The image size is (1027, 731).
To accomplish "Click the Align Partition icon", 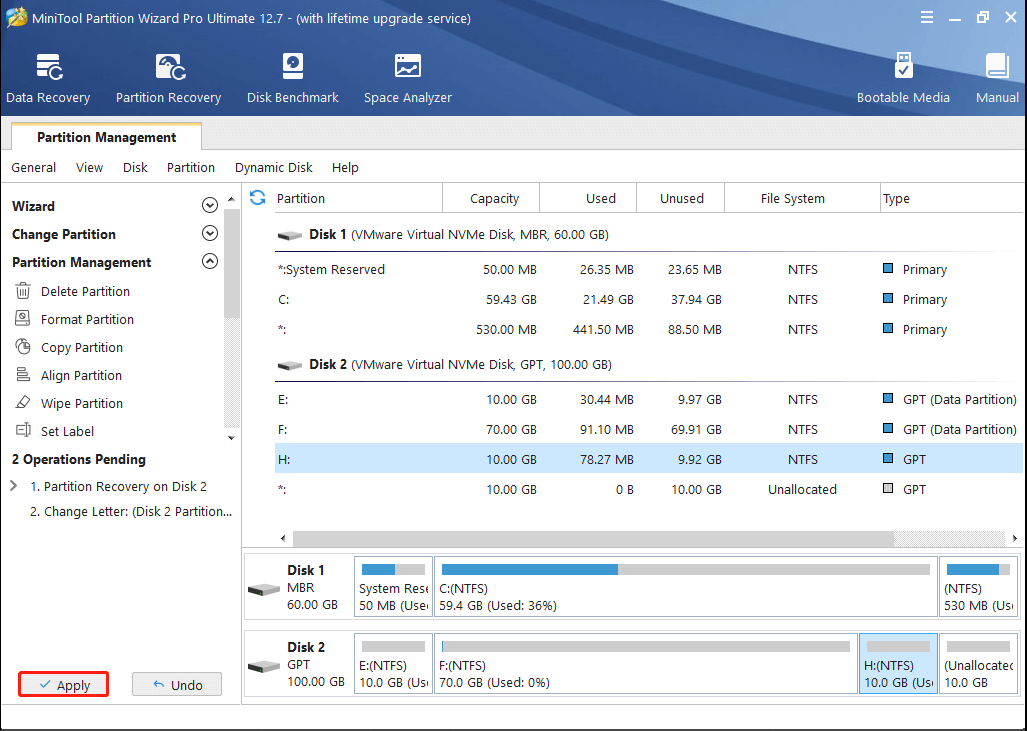I will [x=23, y=375].
